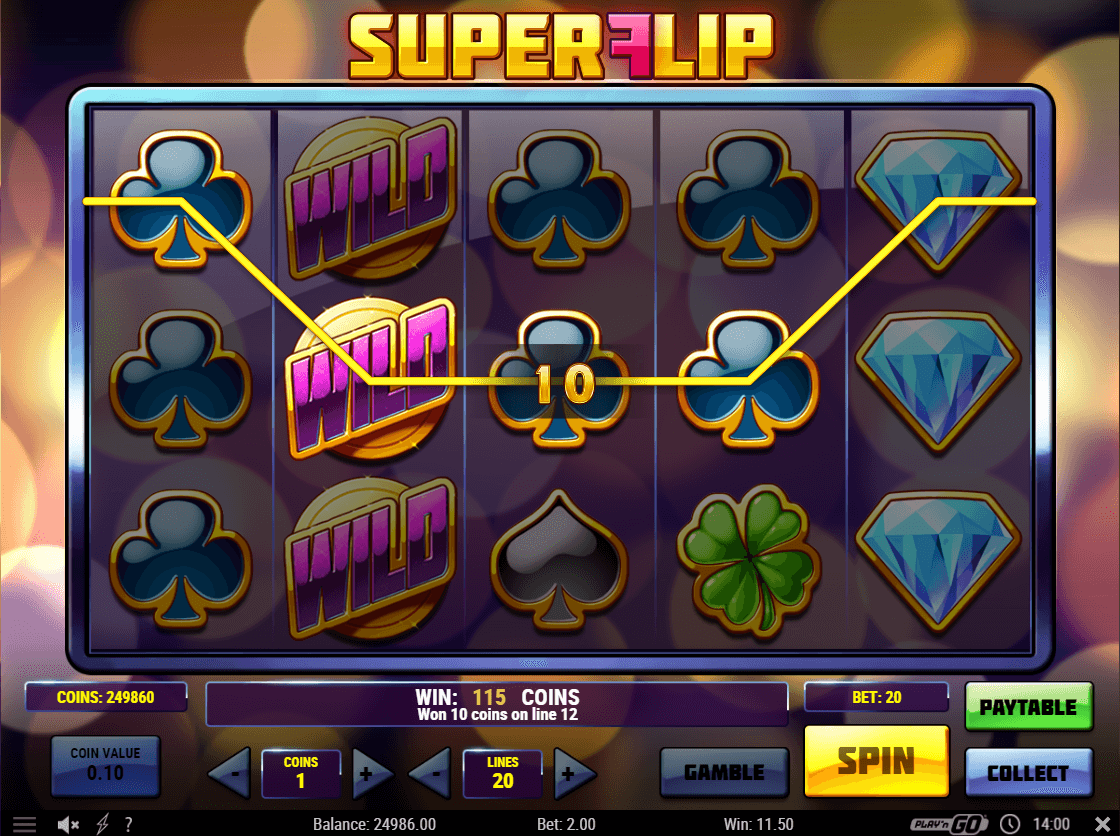This screenshot has height=836, width=1120.
Task: Click the green four-leaf clover symbol
Action: pyautogui.click(x=749, y=560)
